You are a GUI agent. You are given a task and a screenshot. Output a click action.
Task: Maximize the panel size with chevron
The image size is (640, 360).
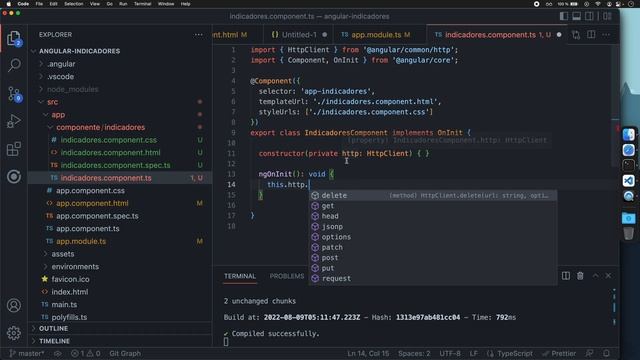(x=595, y=276)
